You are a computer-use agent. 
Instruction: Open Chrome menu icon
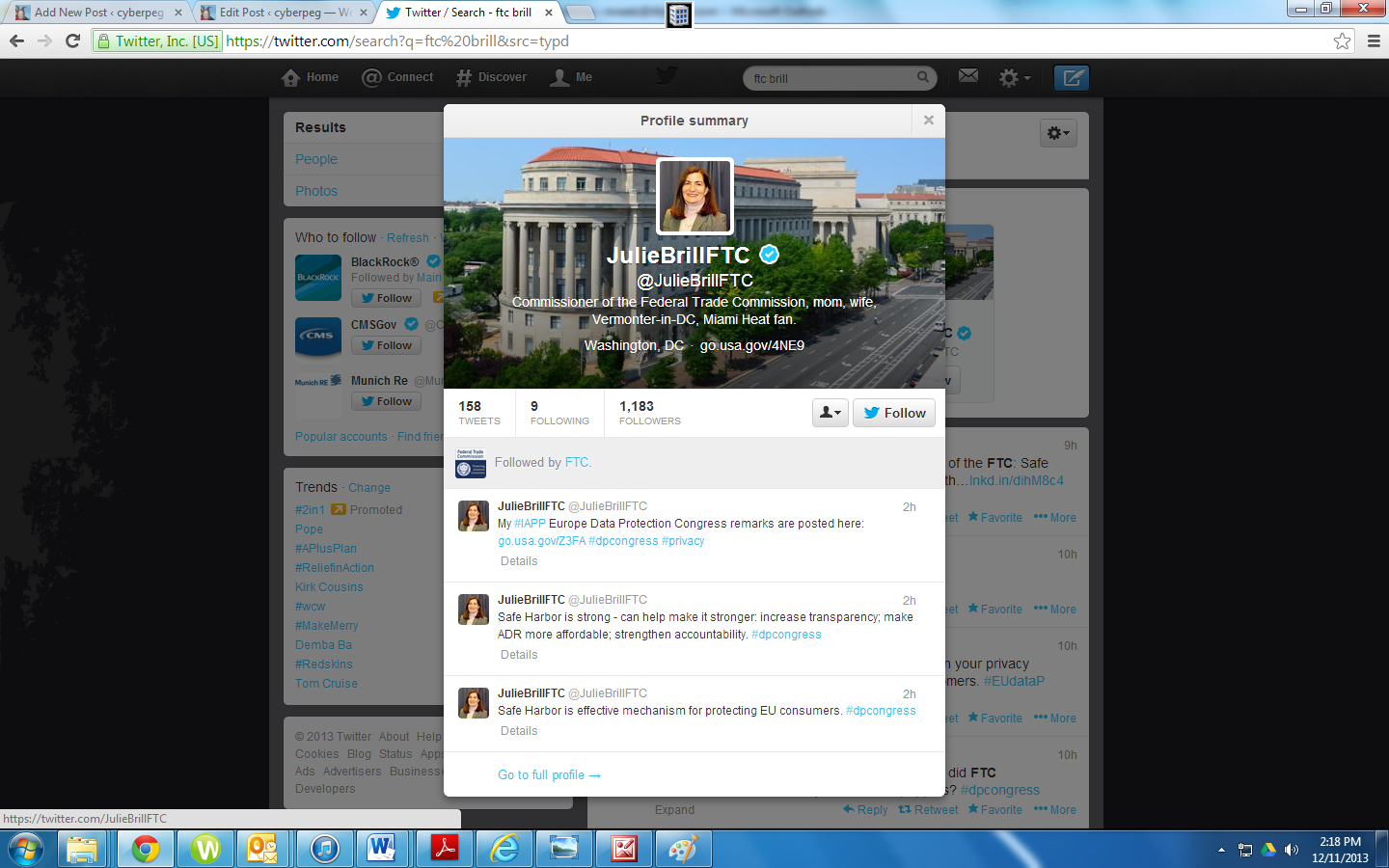[x=1374, y=41]
